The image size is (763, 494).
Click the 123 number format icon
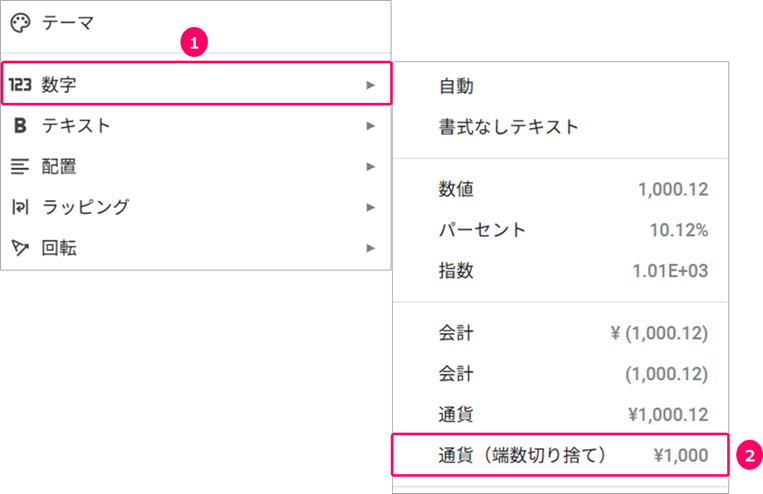(x=20, y=85)
